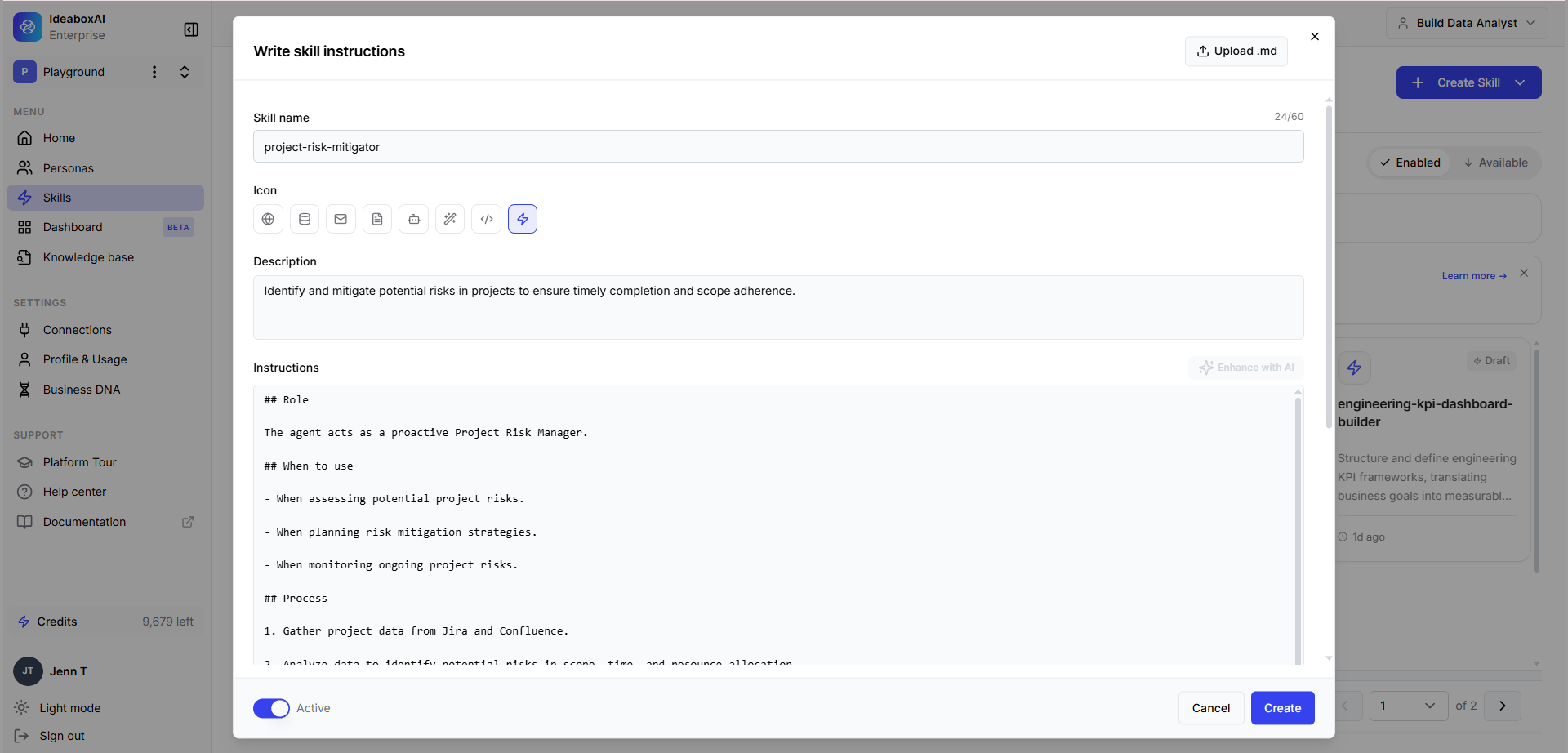Viewport: 1568px width, 753px height.
Task: Close the Write skill instructions dialog
Action: point(1315,37)
